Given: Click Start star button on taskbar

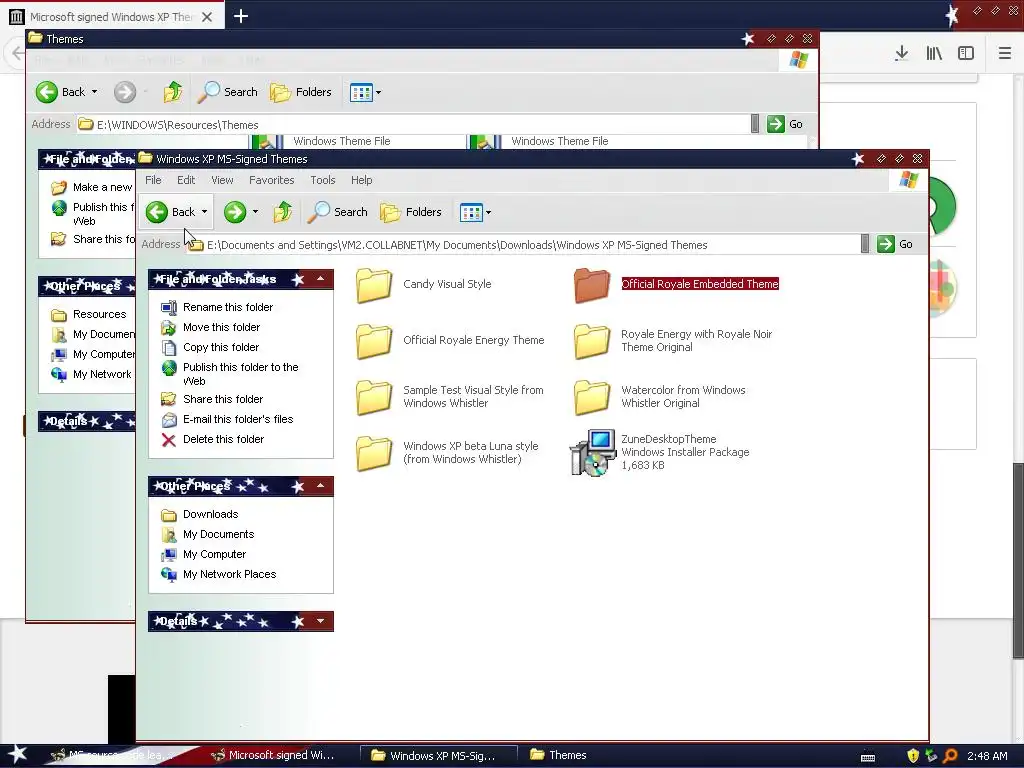Looking at the screenshot, I should click(17, 755).
